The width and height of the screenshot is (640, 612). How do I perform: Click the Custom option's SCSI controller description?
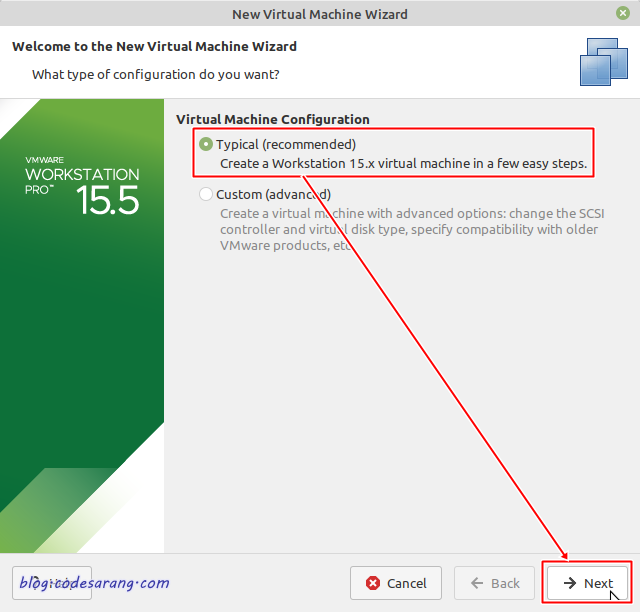point(412,229)
